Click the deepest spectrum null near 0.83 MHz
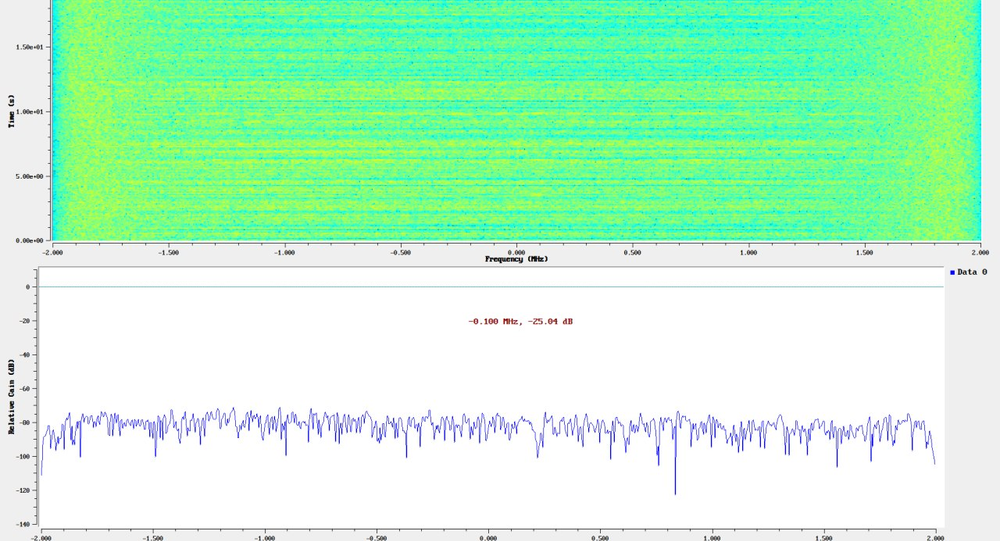The height and width of the screenshot is (541, 1000). (675, 492)
